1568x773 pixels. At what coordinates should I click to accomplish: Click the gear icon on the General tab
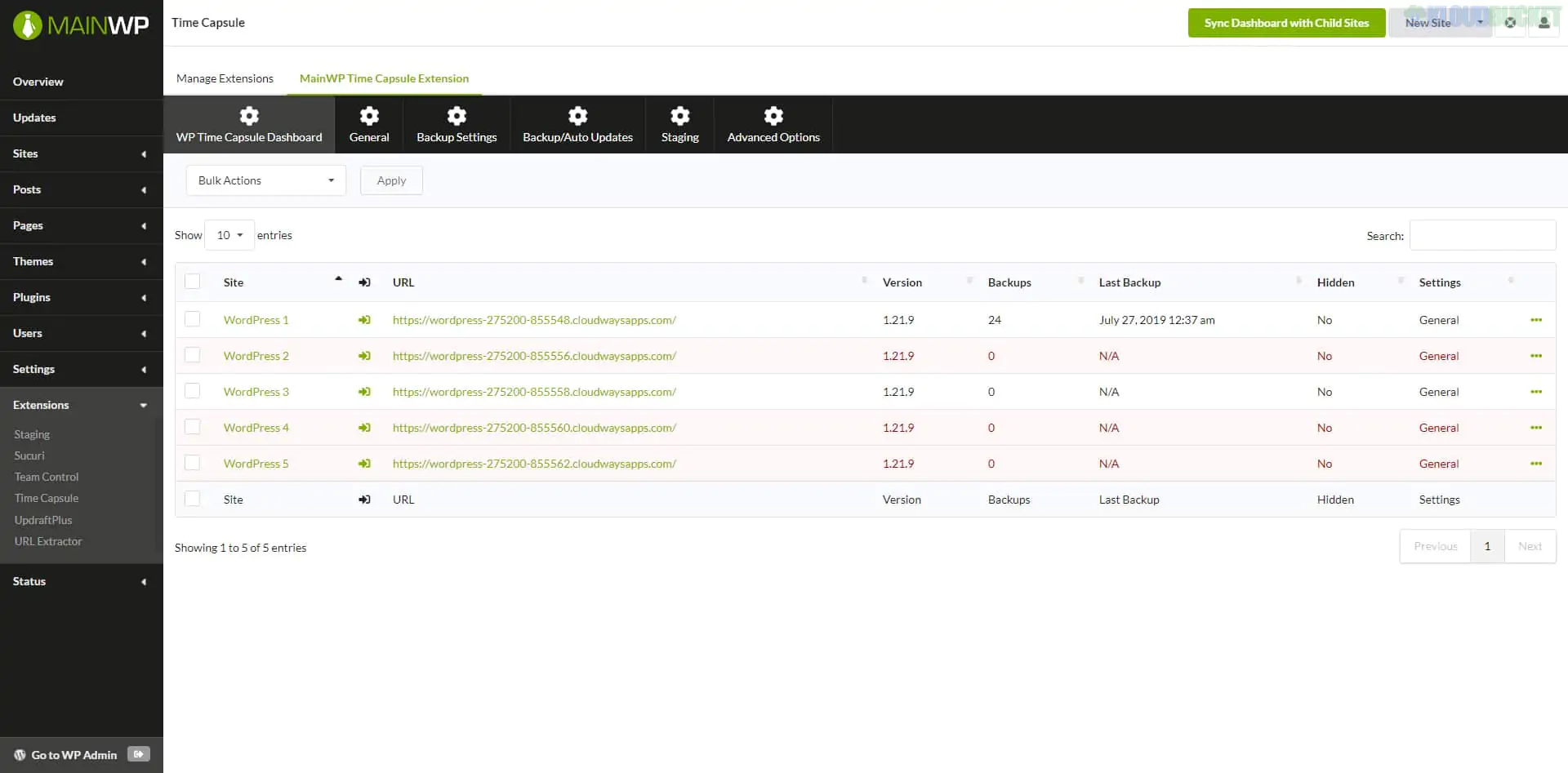click(x=369, y=116)
